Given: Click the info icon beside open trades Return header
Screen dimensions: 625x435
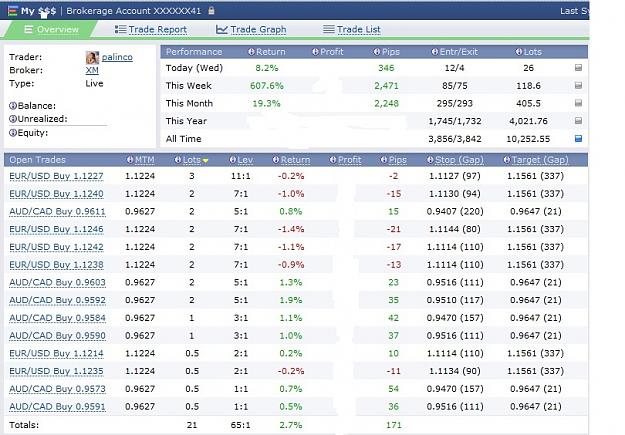Looking at the screenshot, I should click(276, 160).
